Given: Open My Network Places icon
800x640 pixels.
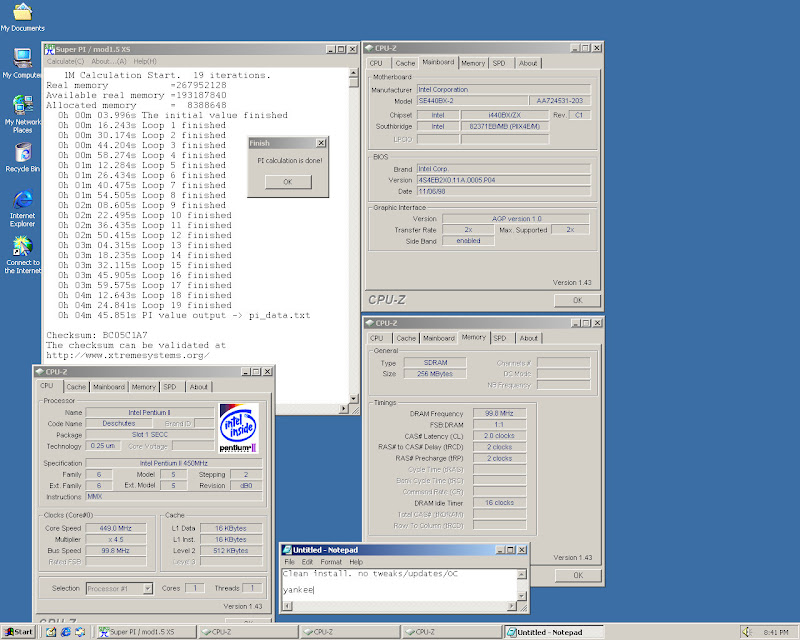Looking at the screenshot, I should pos(21,106).
